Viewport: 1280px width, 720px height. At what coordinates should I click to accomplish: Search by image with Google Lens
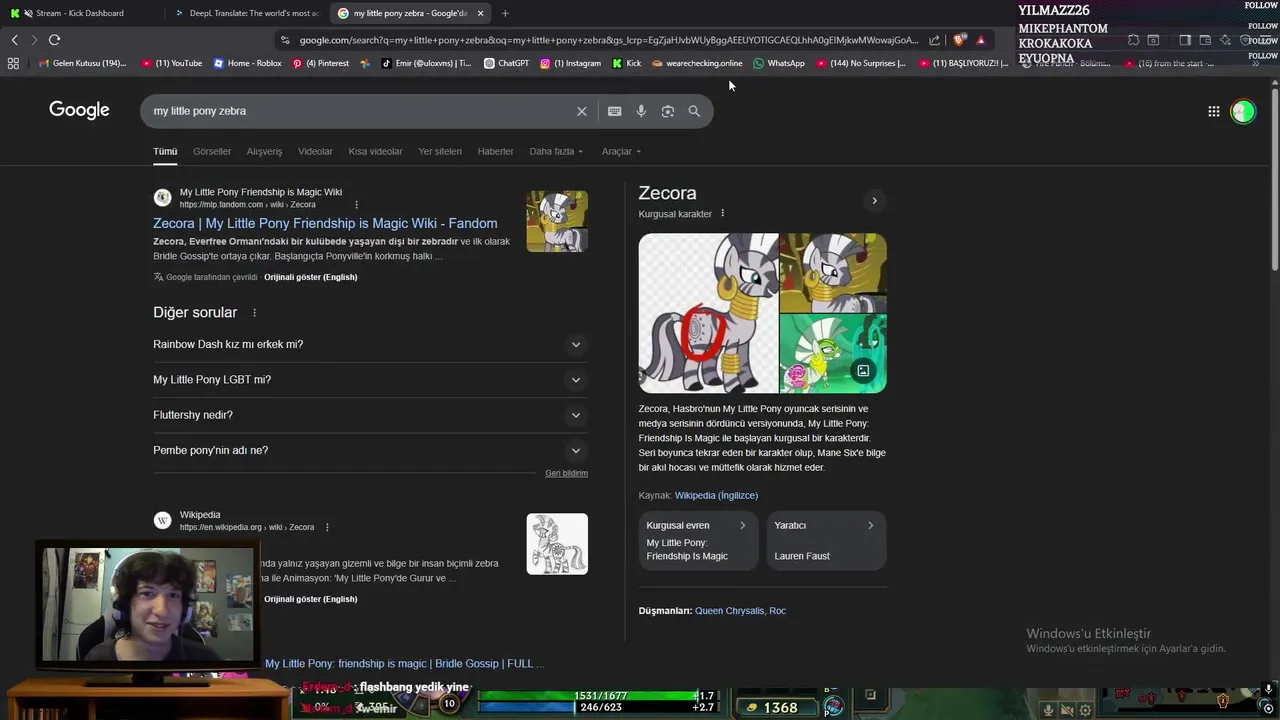[x=668, y=111]
